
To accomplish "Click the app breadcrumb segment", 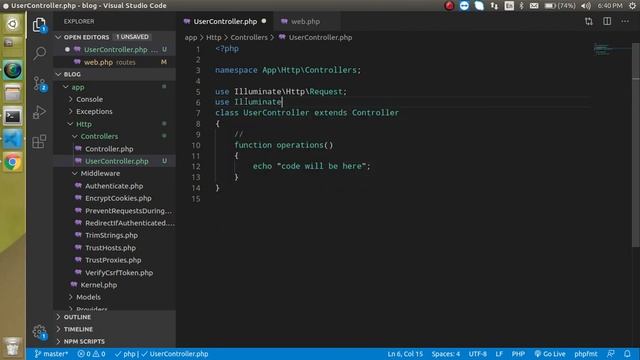I will [x=191, y=38].
